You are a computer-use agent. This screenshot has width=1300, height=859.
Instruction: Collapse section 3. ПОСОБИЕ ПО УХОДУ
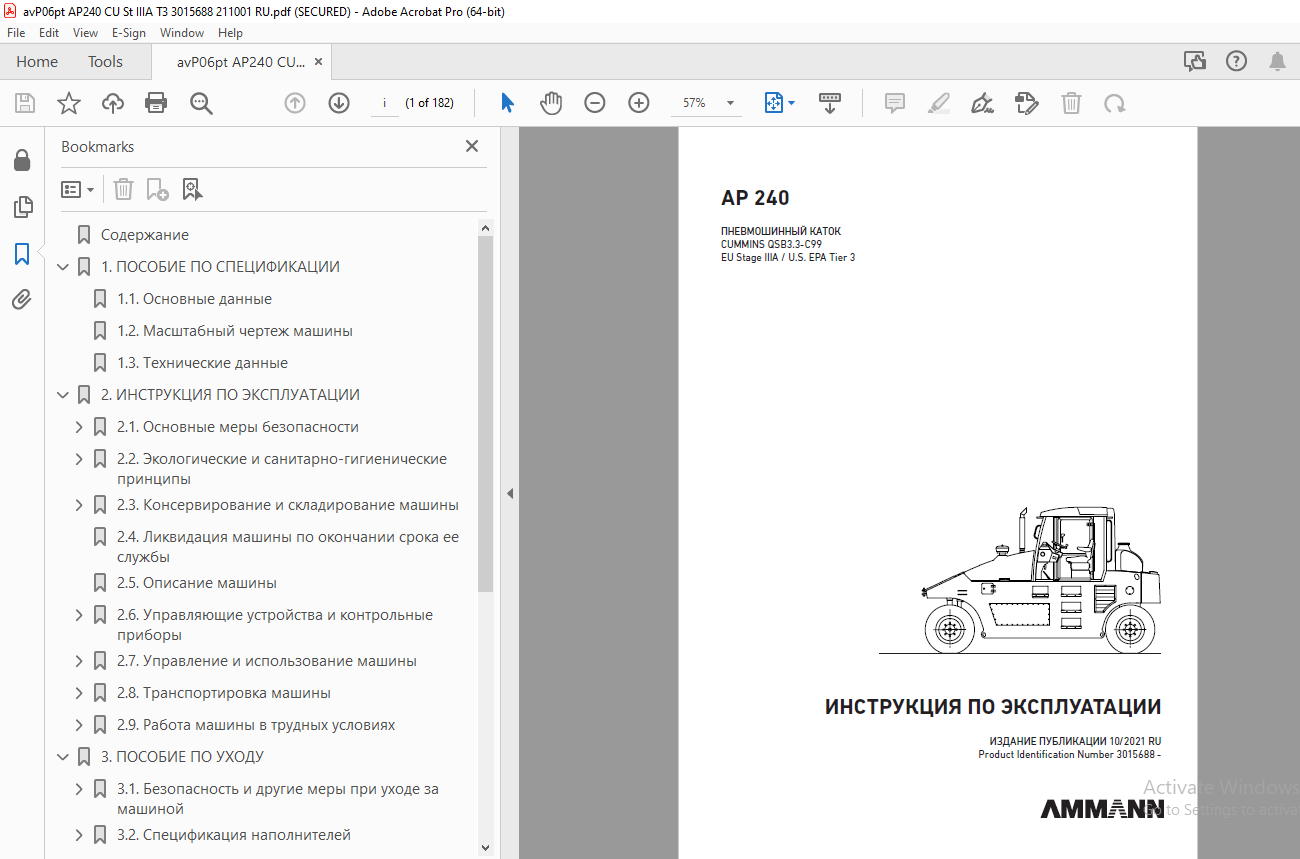64,757
